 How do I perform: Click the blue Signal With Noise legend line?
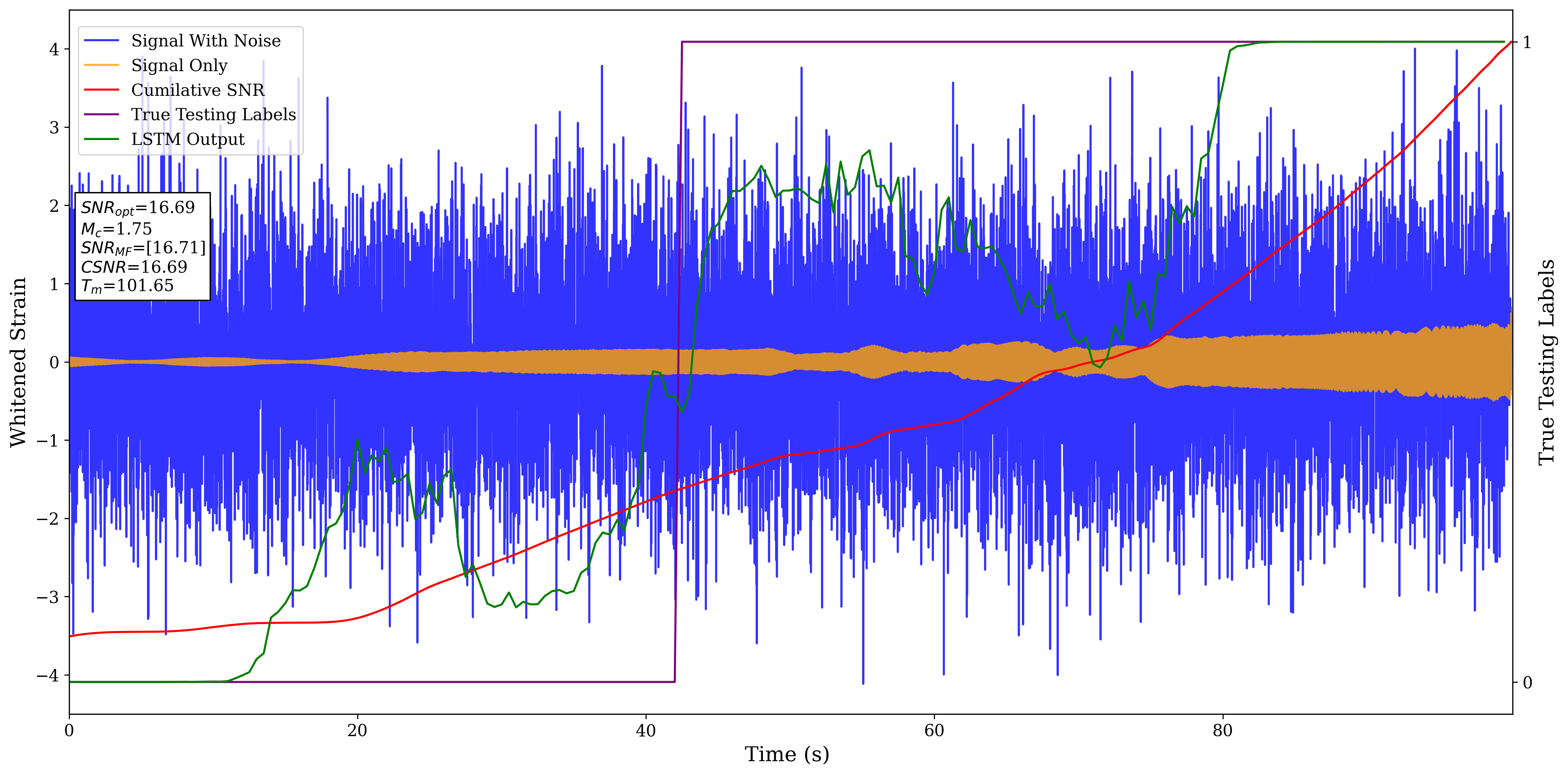(x=101, y=41)
